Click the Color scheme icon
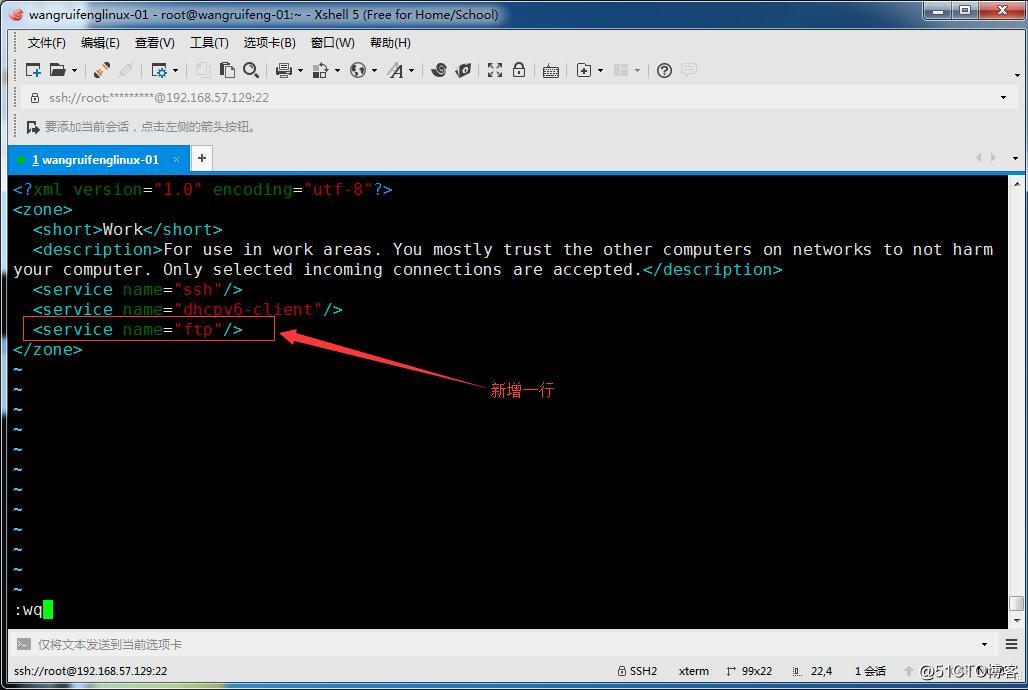The image size is (1028, 690). (x=320, y=70)
